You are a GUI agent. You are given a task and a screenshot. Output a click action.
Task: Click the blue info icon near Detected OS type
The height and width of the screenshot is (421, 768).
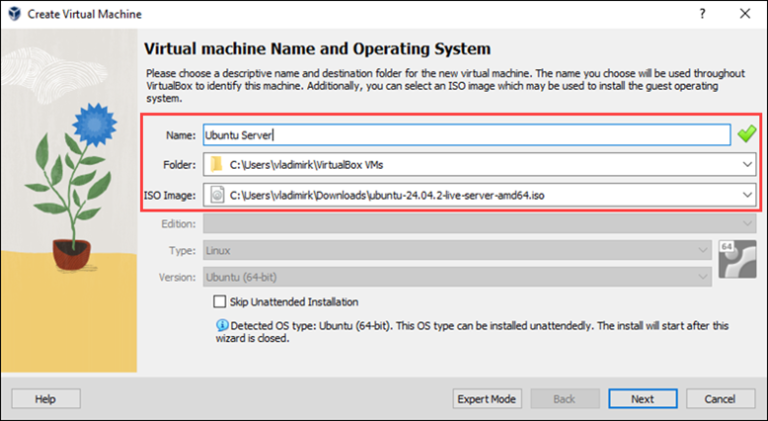click(x=221, y=325)
